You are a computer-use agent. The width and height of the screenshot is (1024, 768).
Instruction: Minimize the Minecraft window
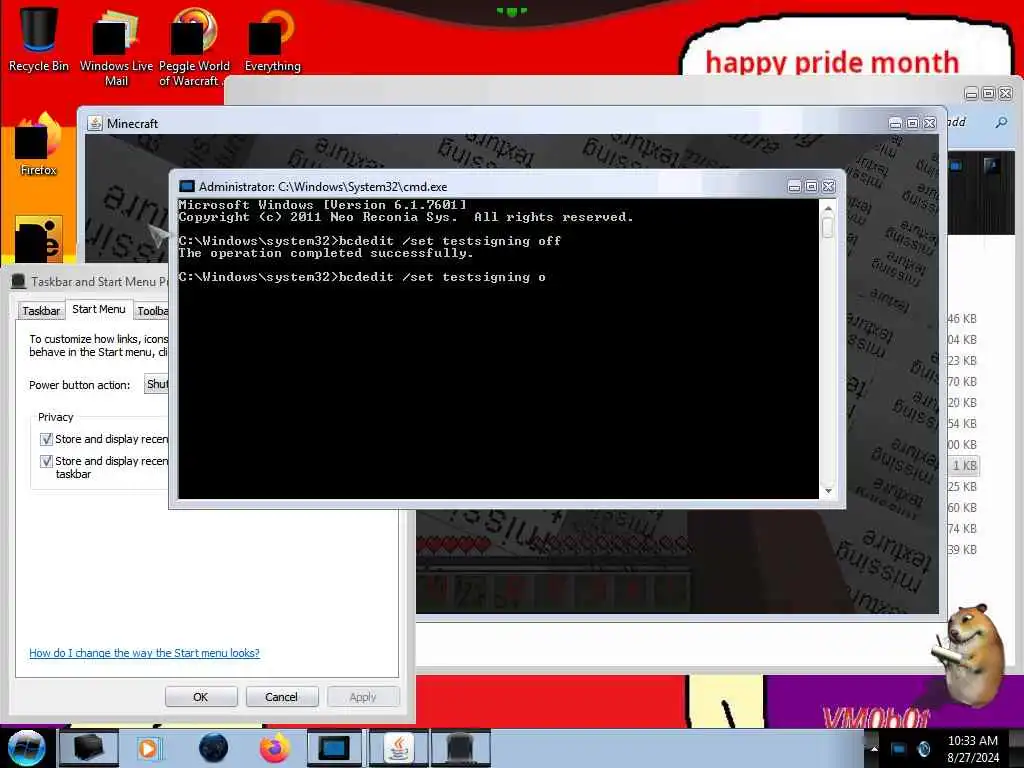point(895,123)
